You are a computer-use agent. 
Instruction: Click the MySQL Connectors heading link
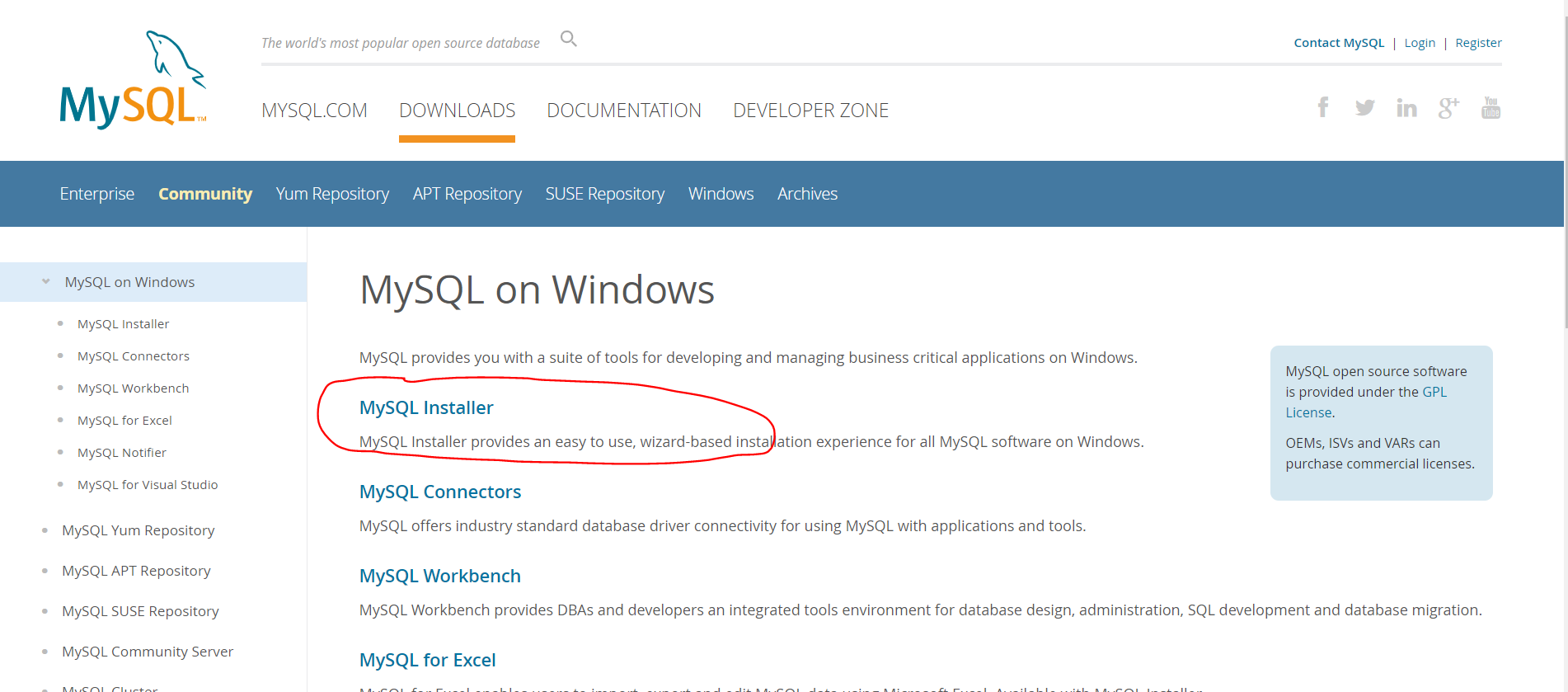tap(440, 492)
